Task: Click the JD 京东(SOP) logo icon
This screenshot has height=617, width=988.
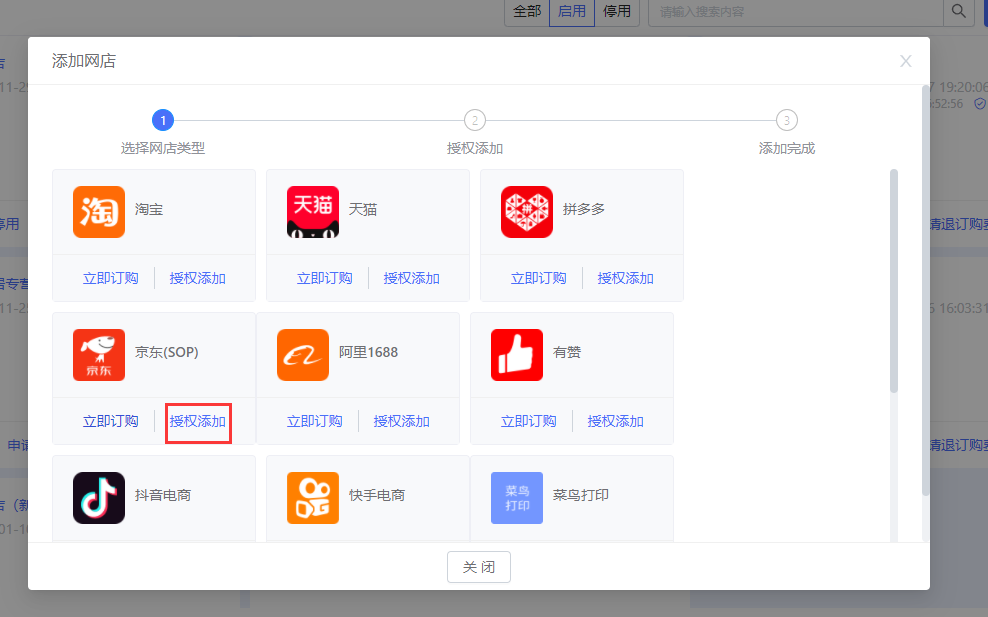Action: coord(99,355)
